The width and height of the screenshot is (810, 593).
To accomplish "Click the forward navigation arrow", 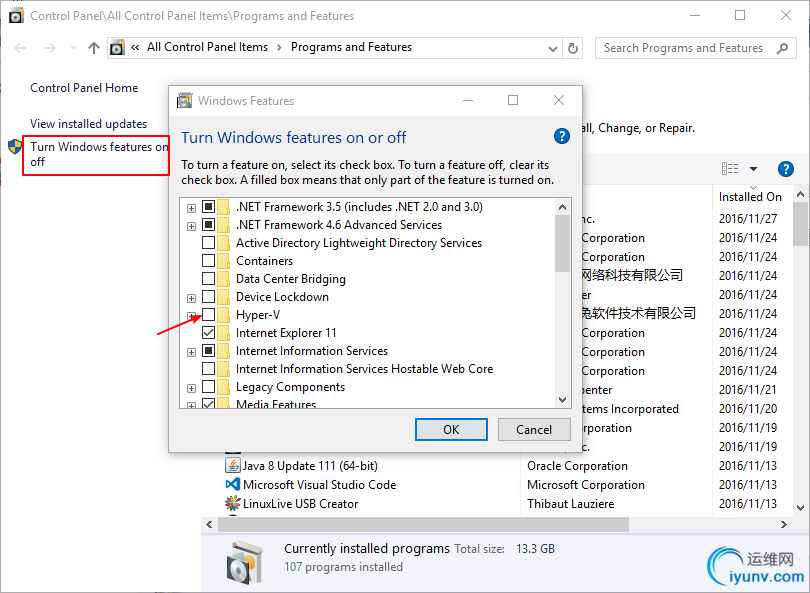I will [50, 48].
